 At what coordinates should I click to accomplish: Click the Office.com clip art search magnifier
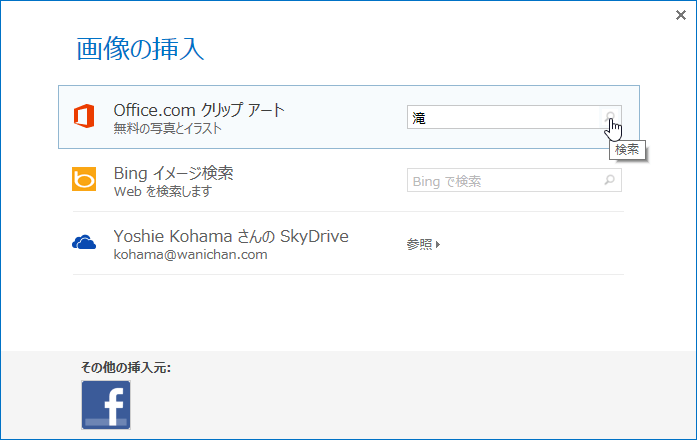610,117
